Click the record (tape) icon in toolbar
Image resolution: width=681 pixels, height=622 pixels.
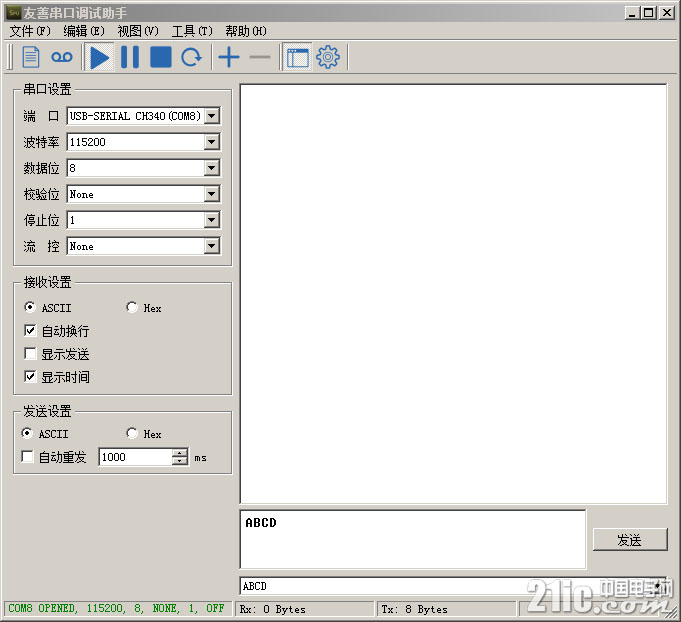coord(62,57)
